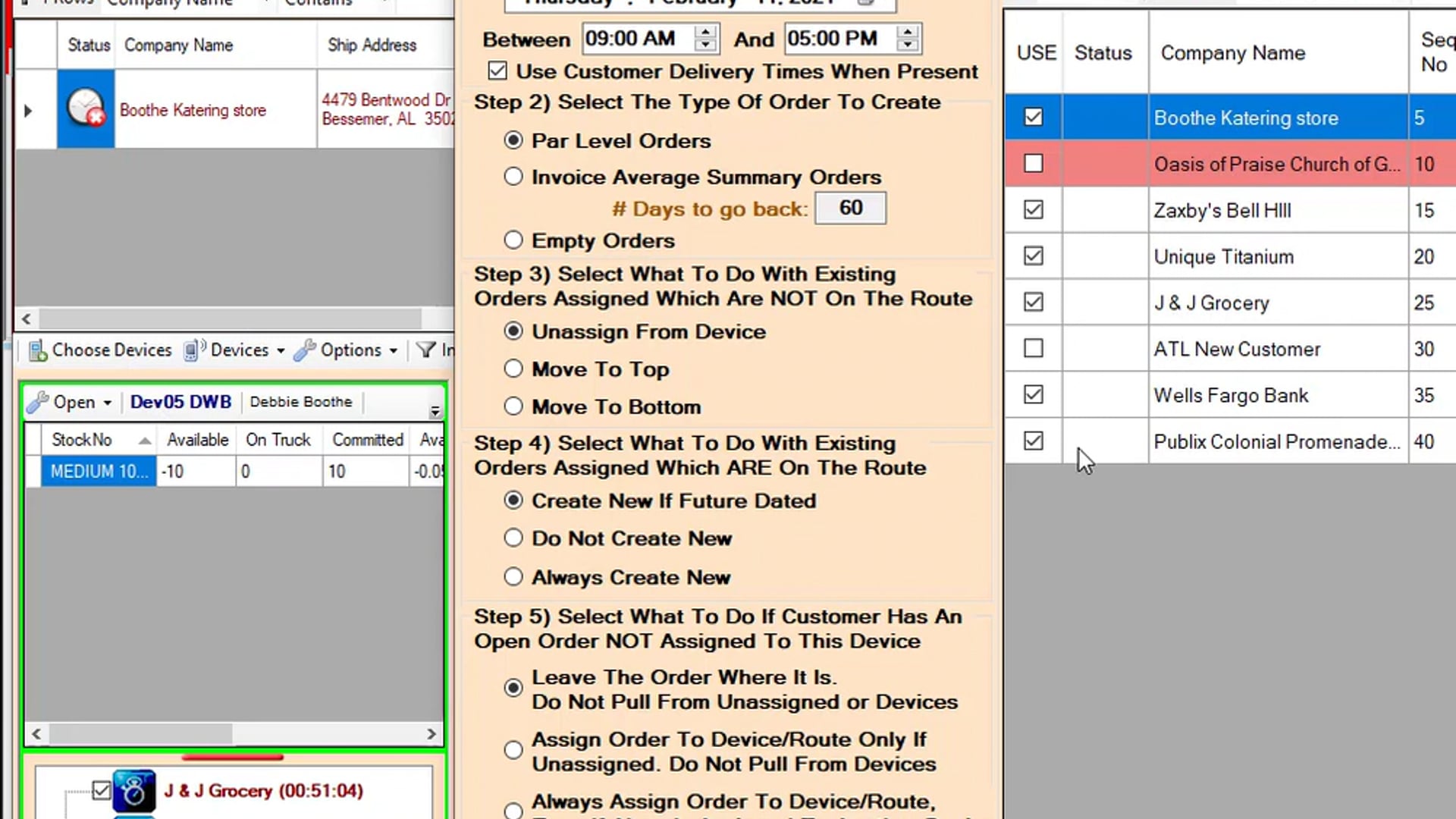The image size is (1456, 819).
Task: Click the Options wrench icon
Action: coord(305,350)
